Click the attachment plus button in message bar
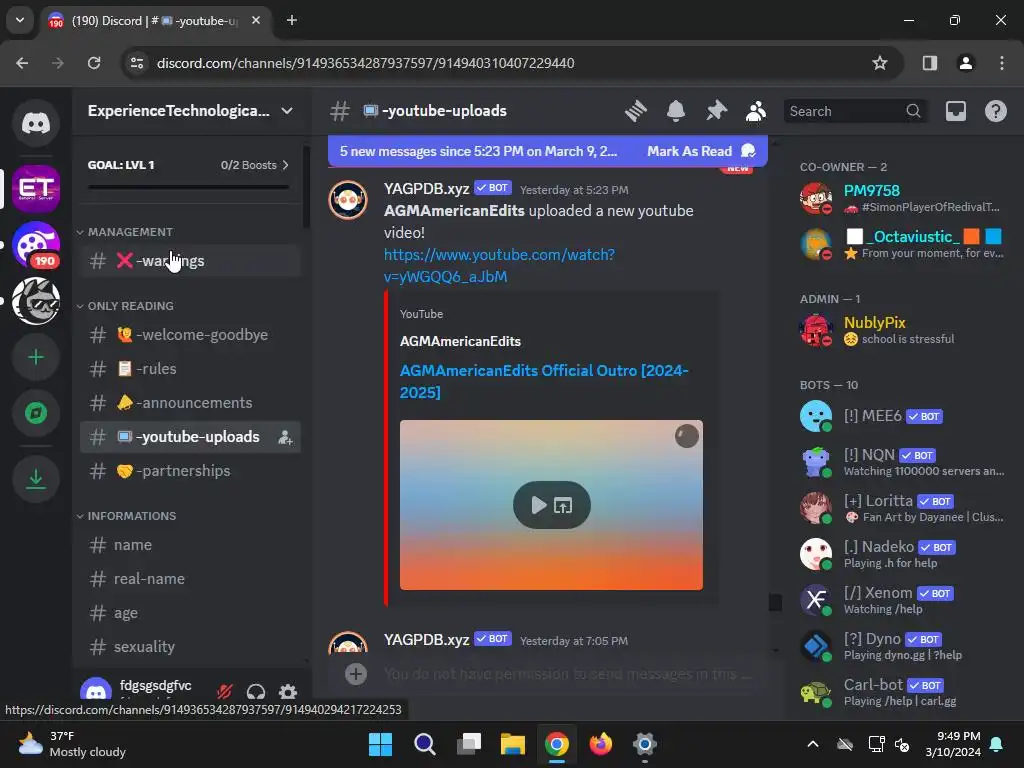This screenshot has height=768, width=1024. click(x=356, y=674)
